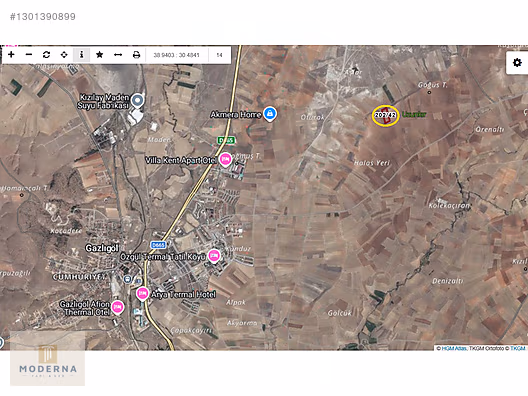Screen dimensions: 528x396
Task: Click Gazlıgöl Afion Thermal Otel marker
Action: click(x=117, y=307)
